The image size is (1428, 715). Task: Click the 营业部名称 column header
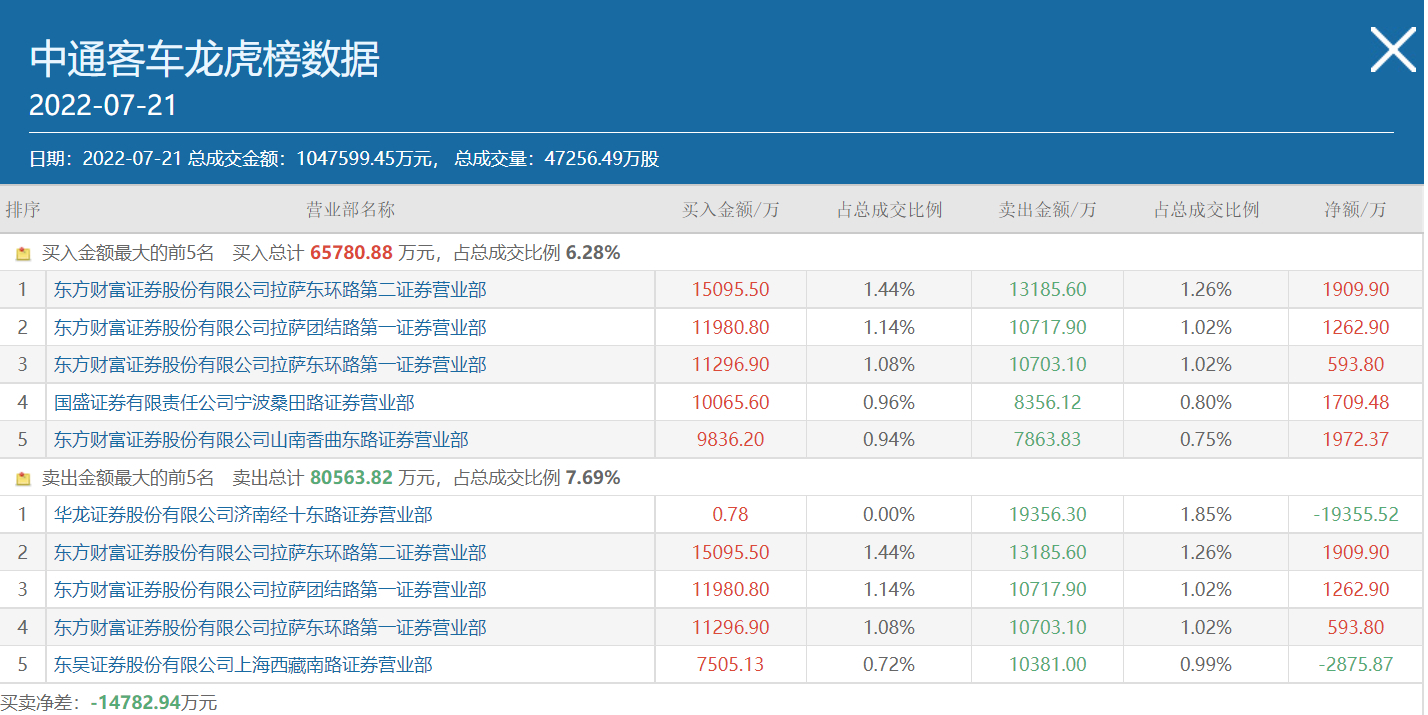350,210
